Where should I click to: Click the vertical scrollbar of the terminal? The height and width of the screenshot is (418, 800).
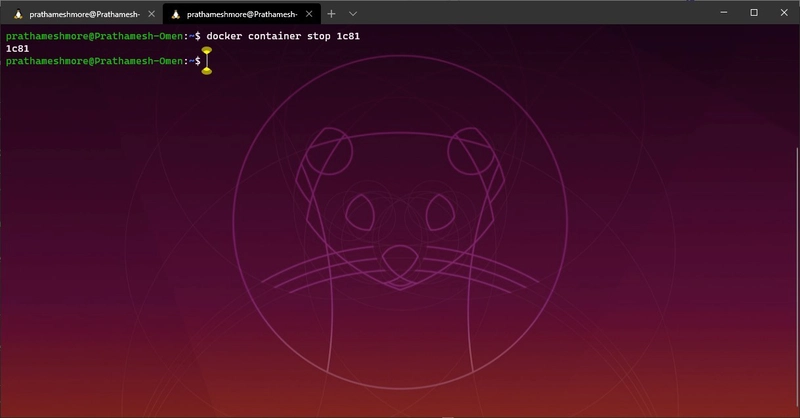(797, 276)
